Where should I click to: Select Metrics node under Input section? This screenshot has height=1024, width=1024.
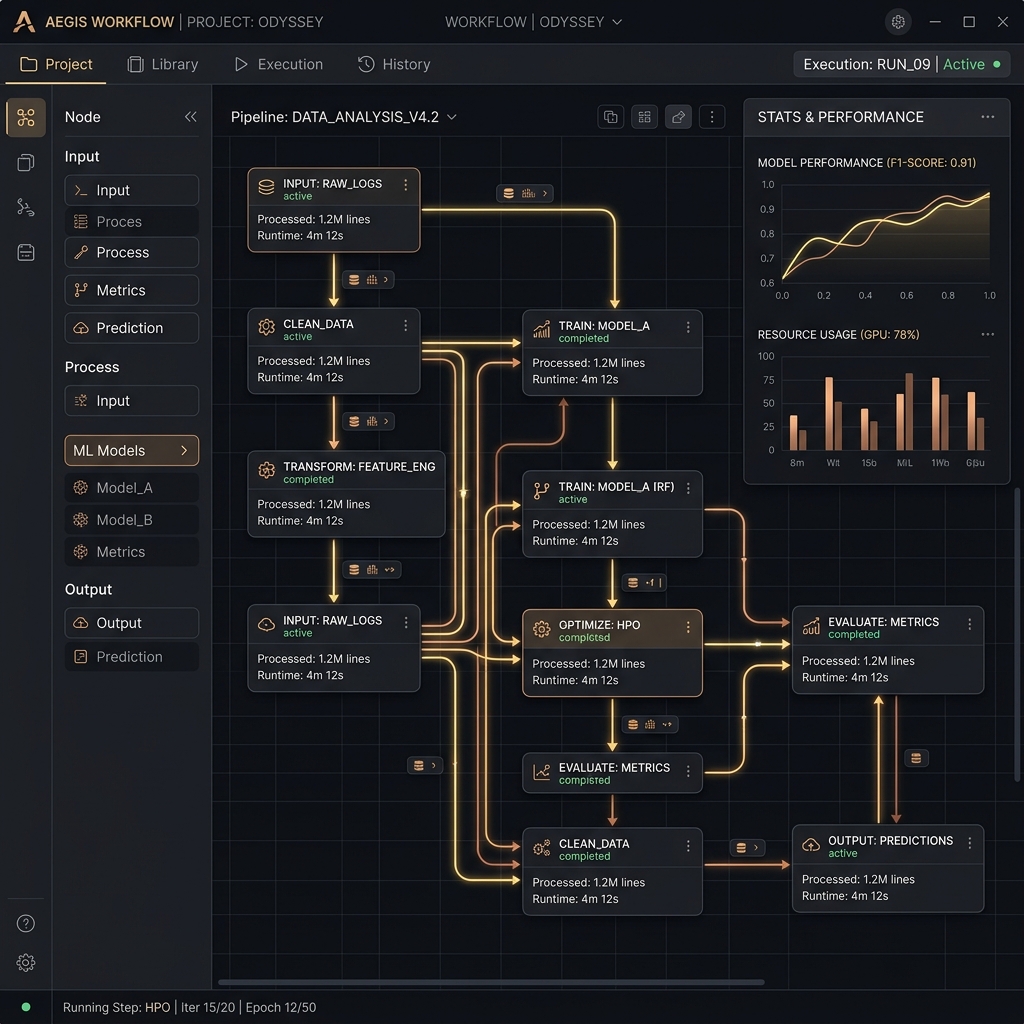pos(131,290)
